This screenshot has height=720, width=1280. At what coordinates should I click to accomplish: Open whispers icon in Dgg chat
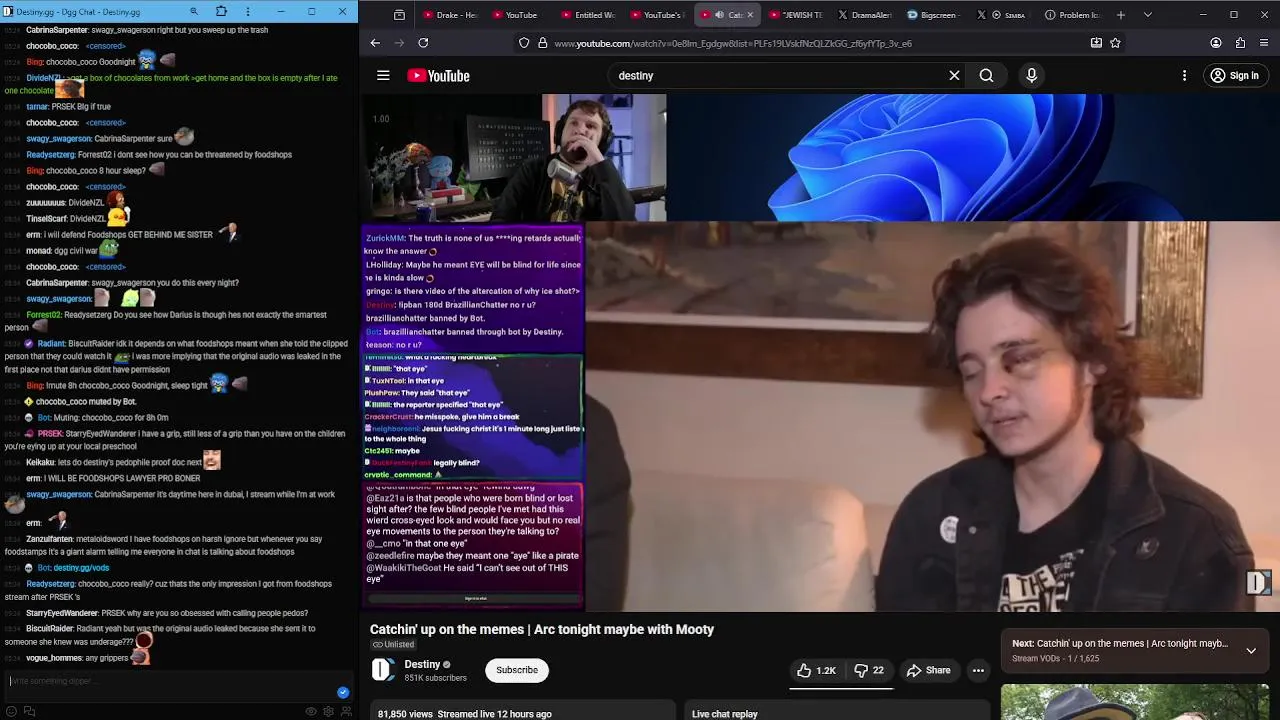(29, 711)
